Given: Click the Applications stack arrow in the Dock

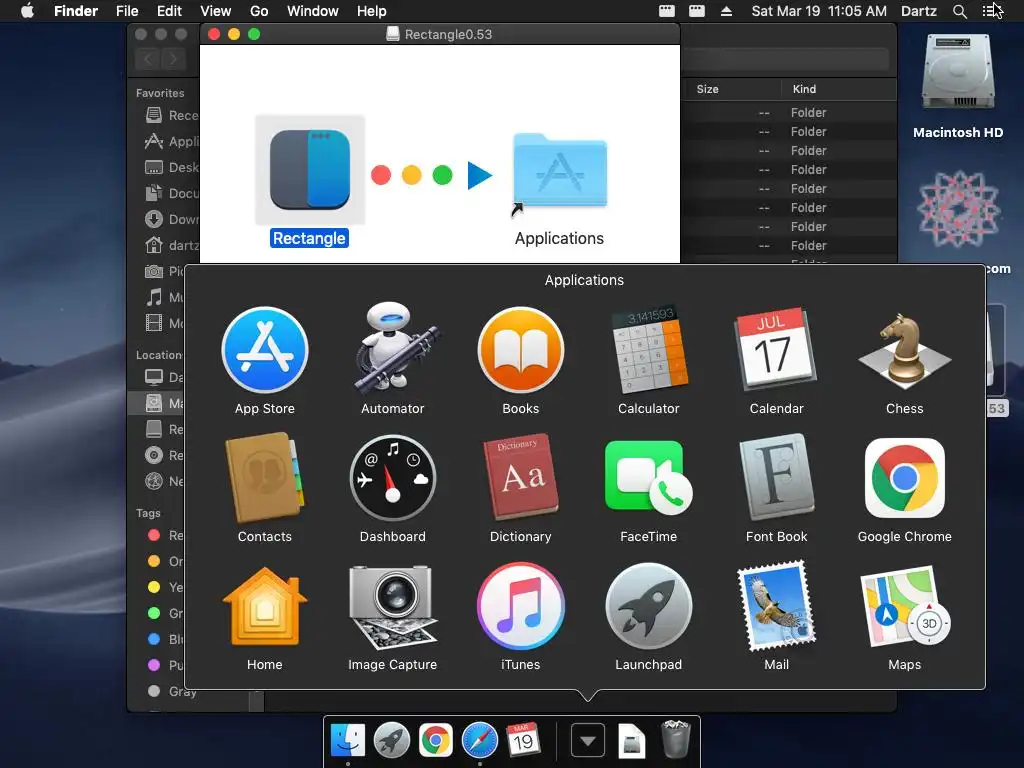Looking at the screenshot, I should pyautogui.click(x=588, y=741).
